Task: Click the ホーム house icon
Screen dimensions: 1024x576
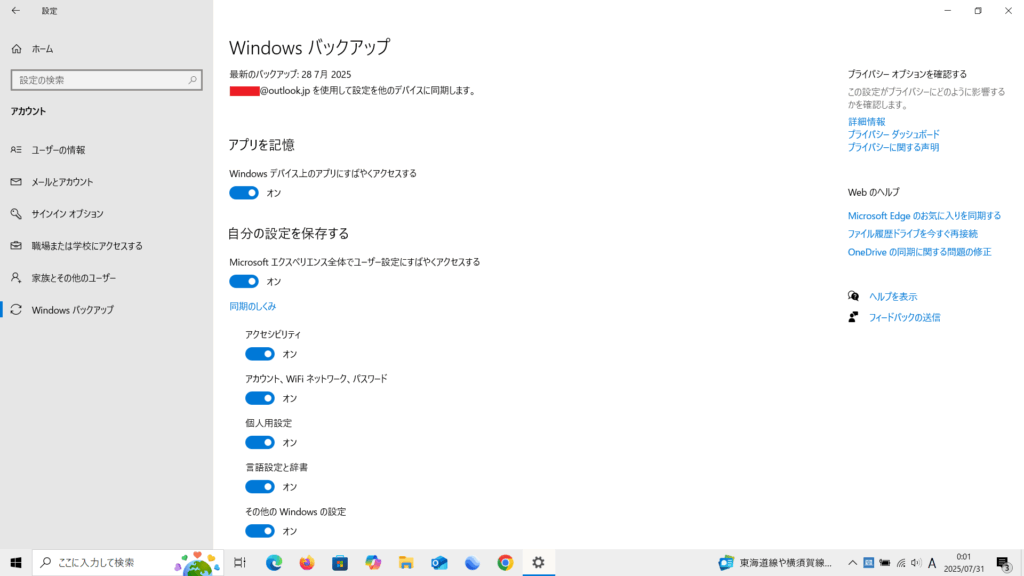Action: click(x=16, y=49)
